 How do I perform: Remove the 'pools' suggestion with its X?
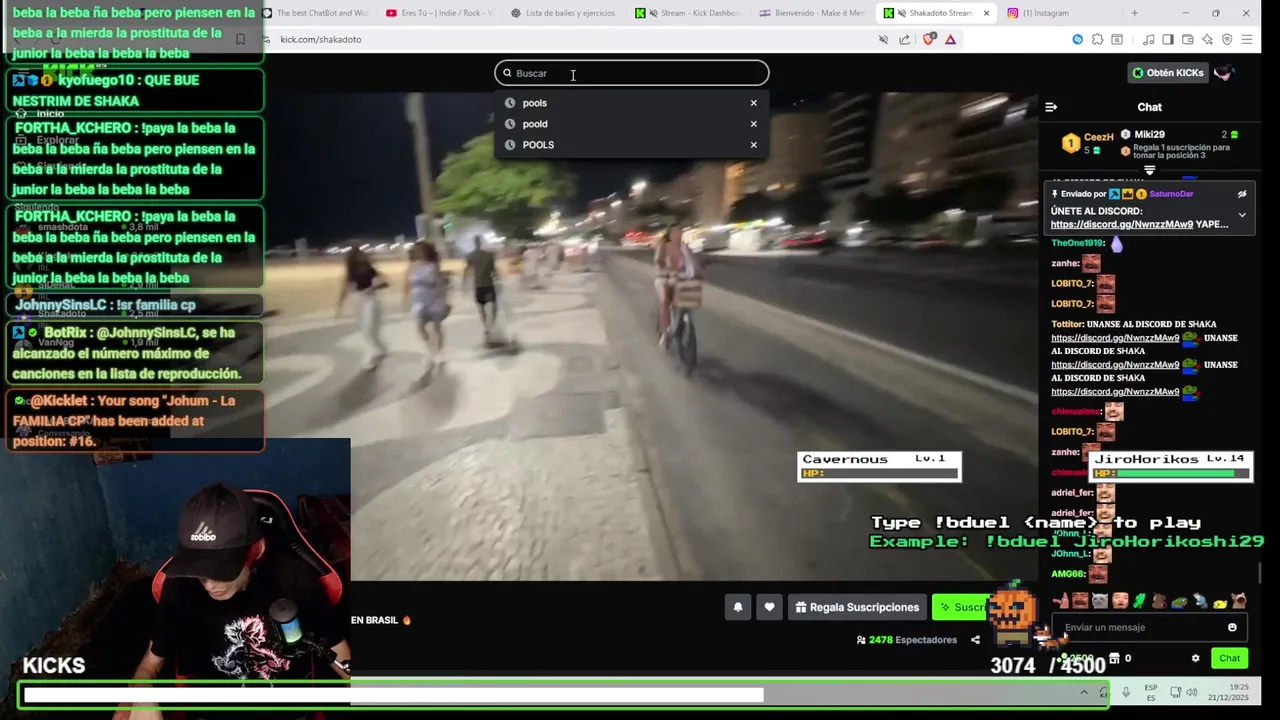coord(754,103)
